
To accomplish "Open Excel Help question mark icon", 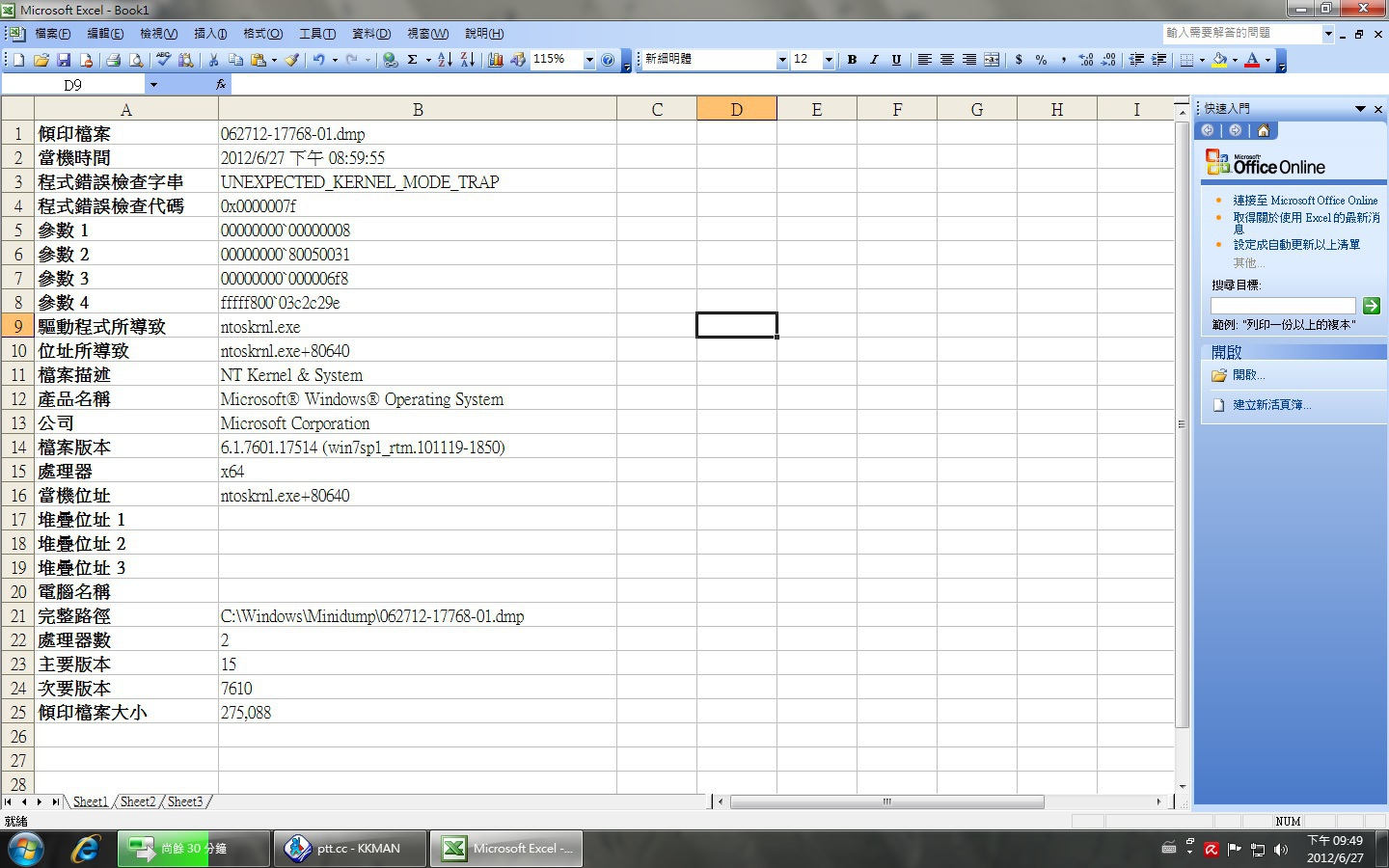I will tap(608, 60).
